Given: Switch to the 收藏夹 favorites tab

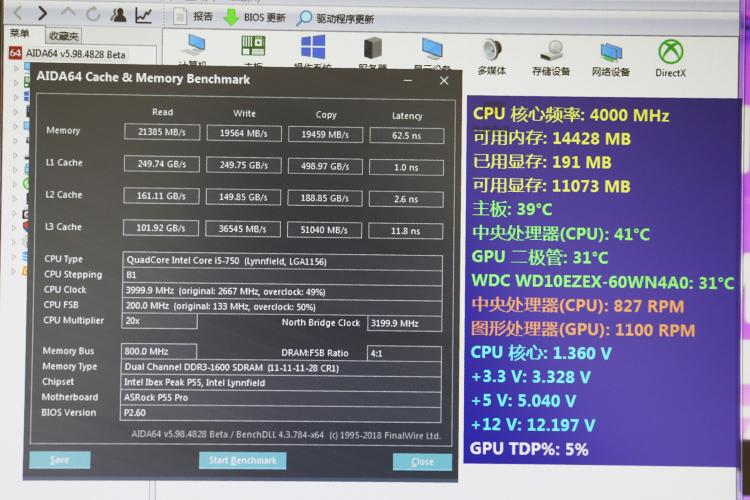Looking at the screenshot, I should (63, 36).
